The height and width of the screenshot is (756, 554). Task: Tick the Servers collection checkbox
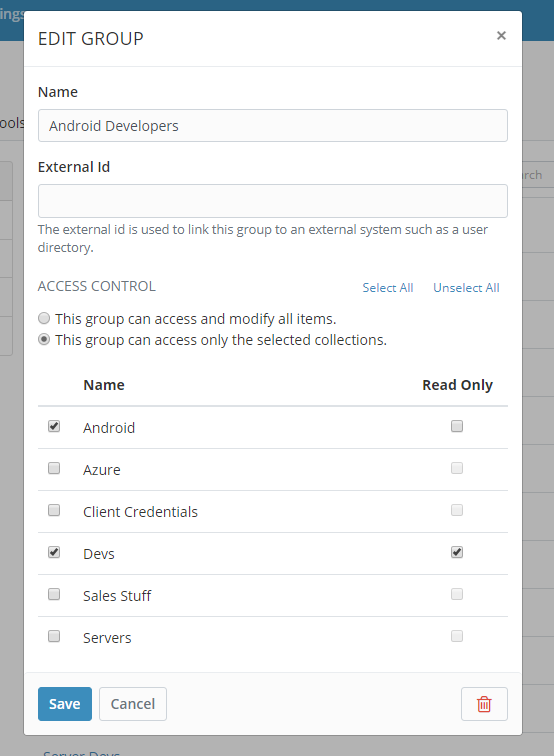coord(54,636)
